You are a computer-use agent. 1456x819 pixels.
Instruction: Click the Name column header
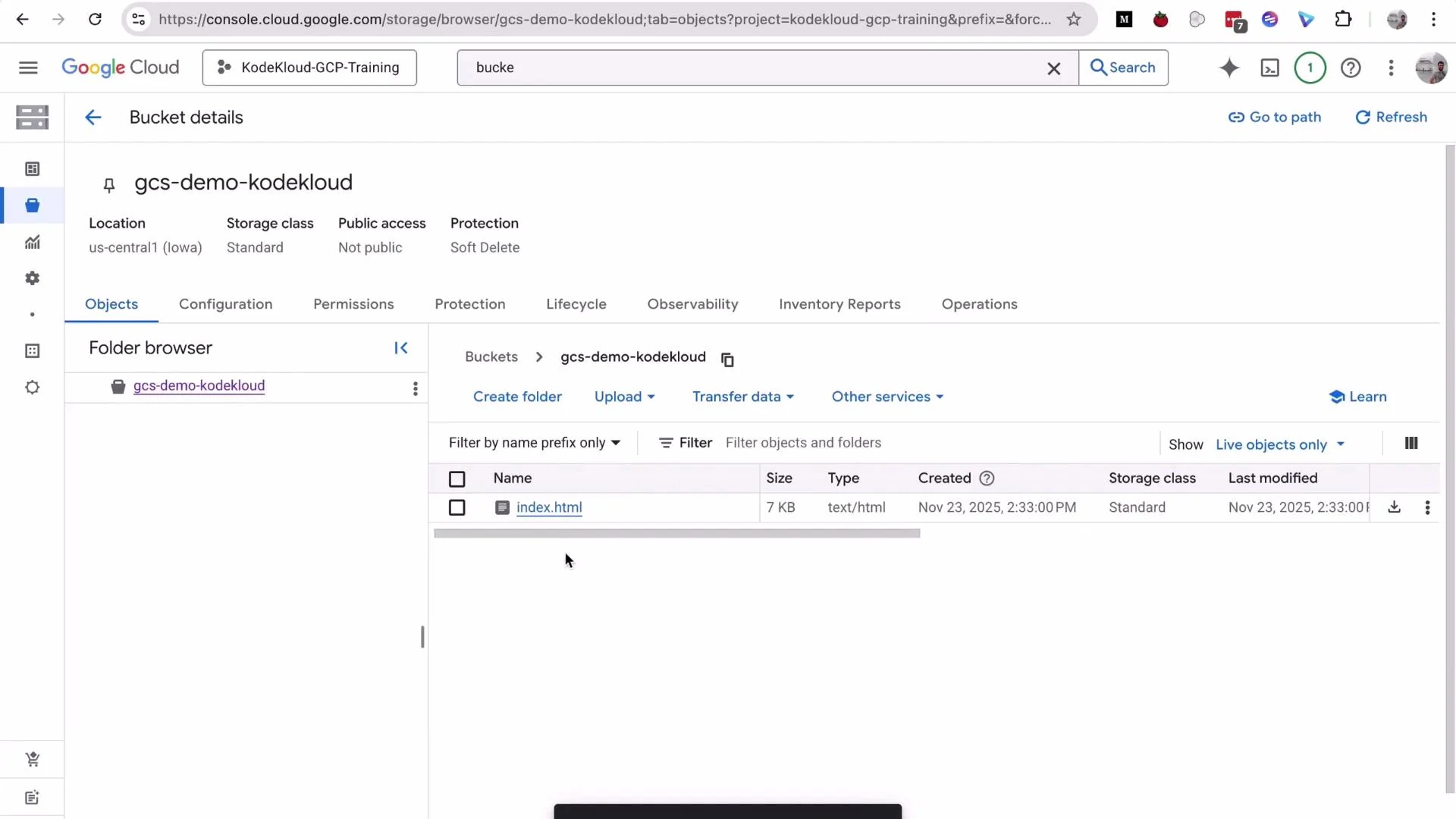coord(512,479)
